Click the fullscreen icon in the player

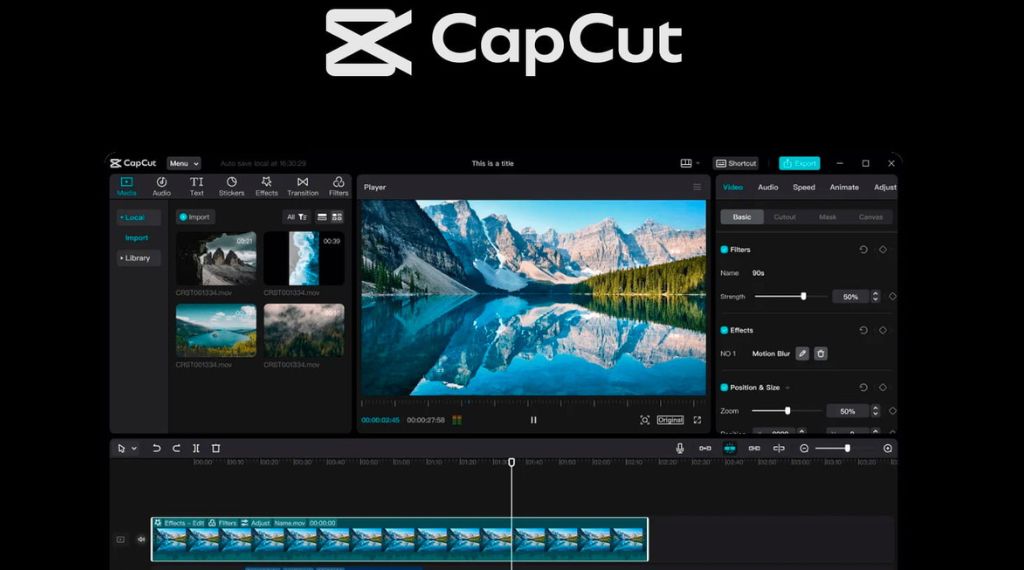click(x=697, y=420)
